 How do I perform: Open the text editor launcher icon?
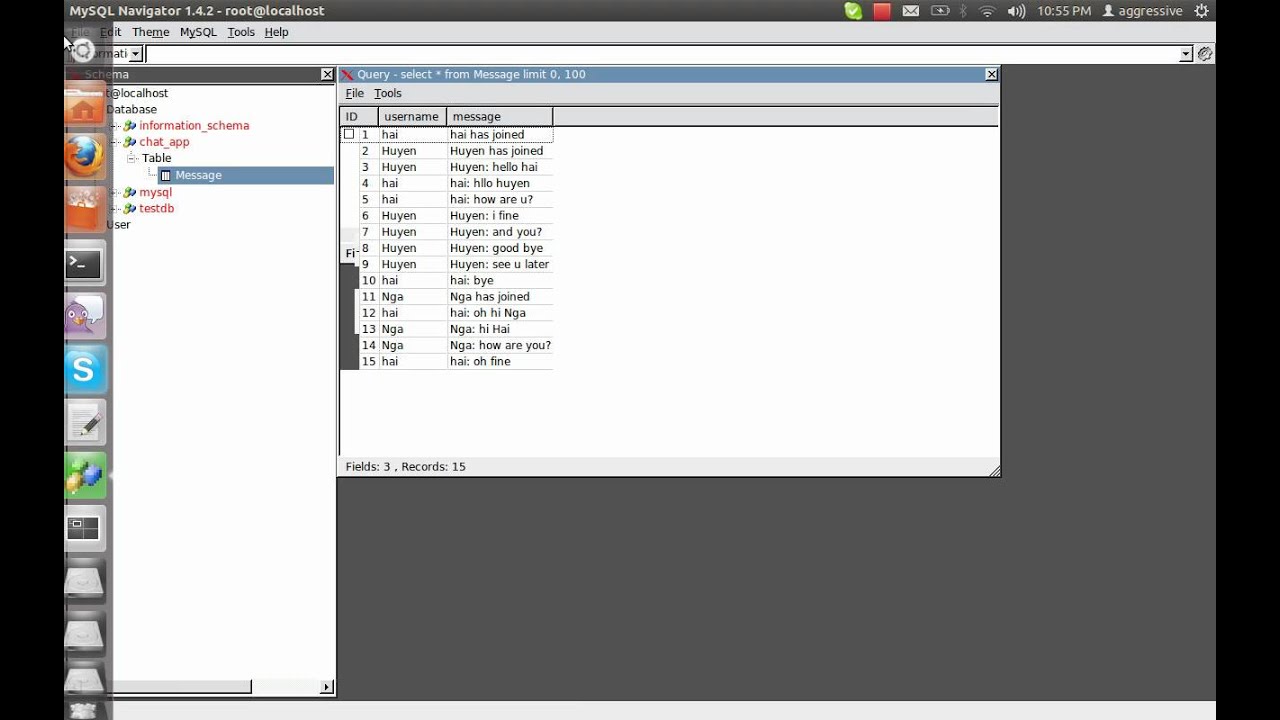click(x=85, y=423)
